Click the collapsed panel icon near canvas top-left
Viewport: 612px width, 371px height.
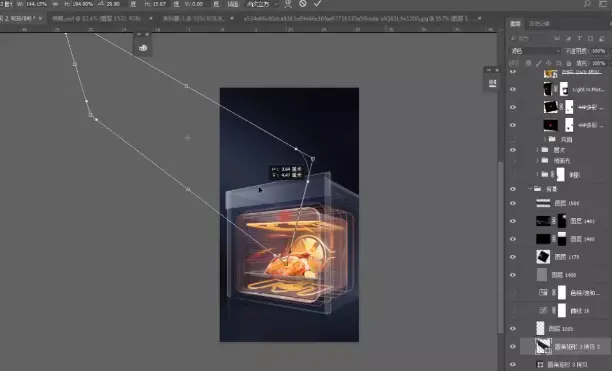tap(143, 48)
